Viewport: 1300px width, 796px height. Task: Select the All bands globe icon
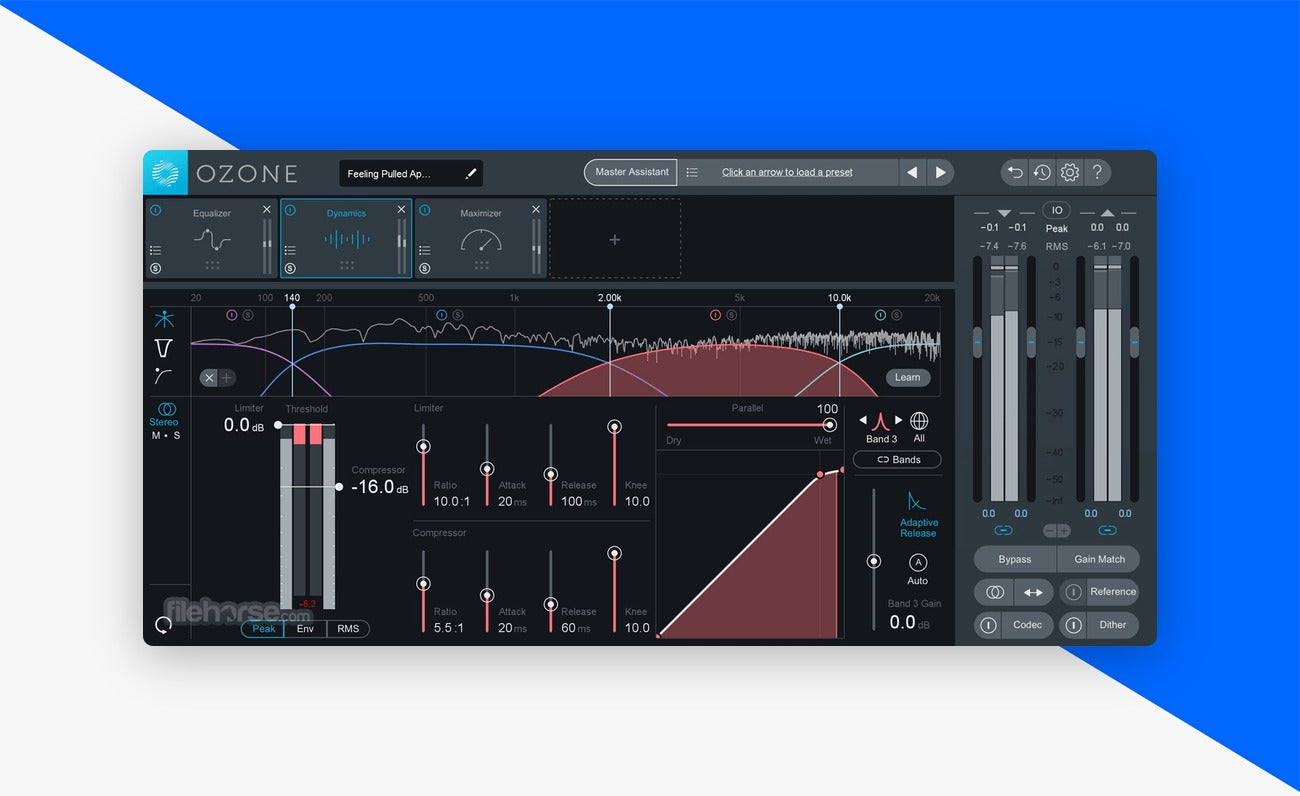point(919,421)
